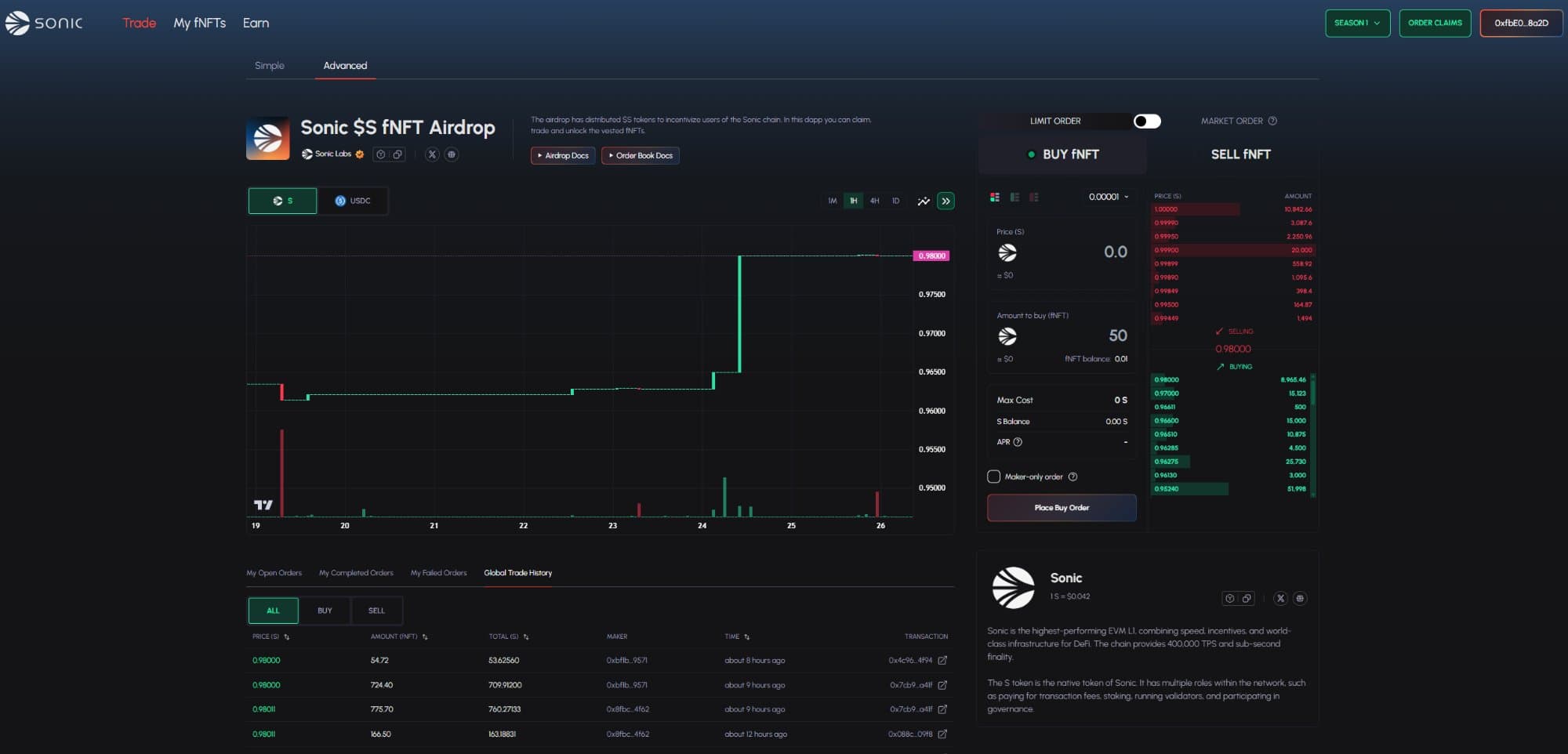The width and height of the screenshot is (1568, 754).
Task: Select the combined order book layout icon
Action: [x=995, y=198]
